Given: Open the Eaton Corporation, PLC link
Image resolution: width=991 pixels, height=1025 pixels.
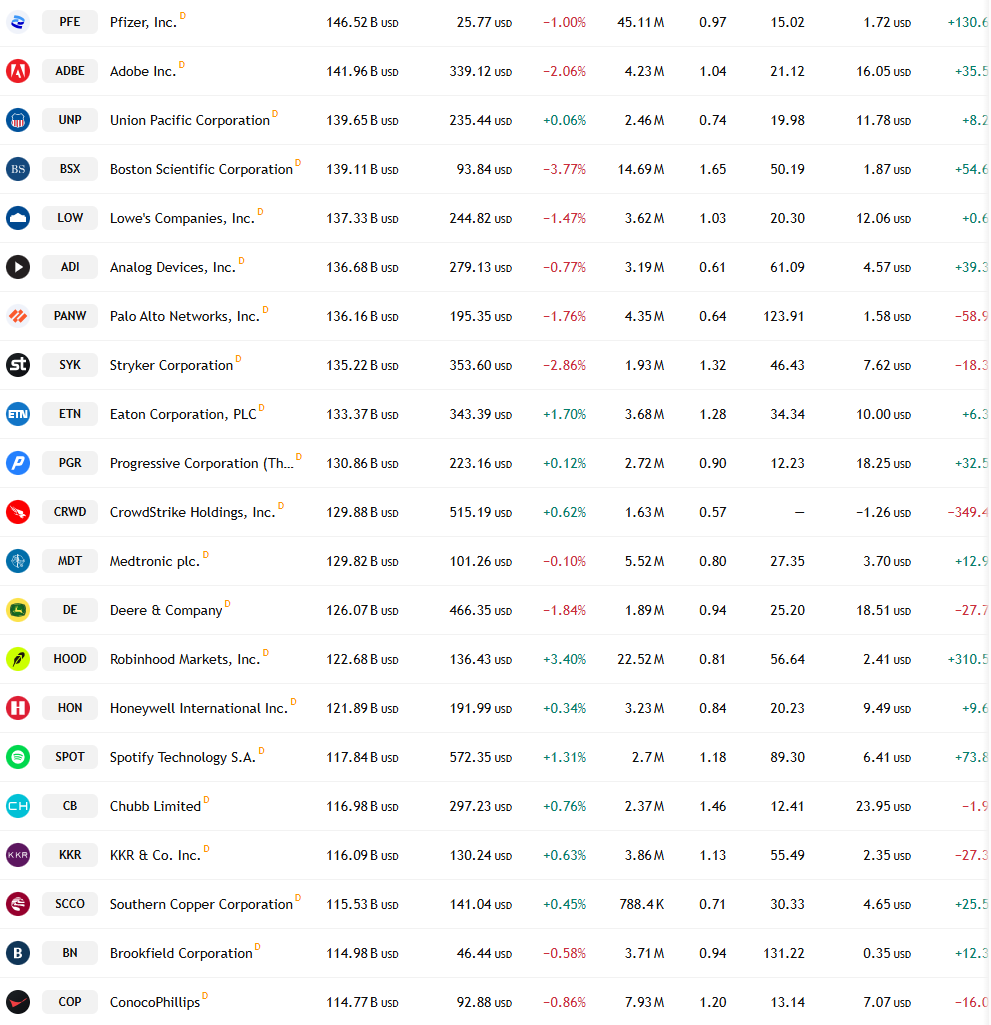Looking at the screenshot, I should click(183, 414).
